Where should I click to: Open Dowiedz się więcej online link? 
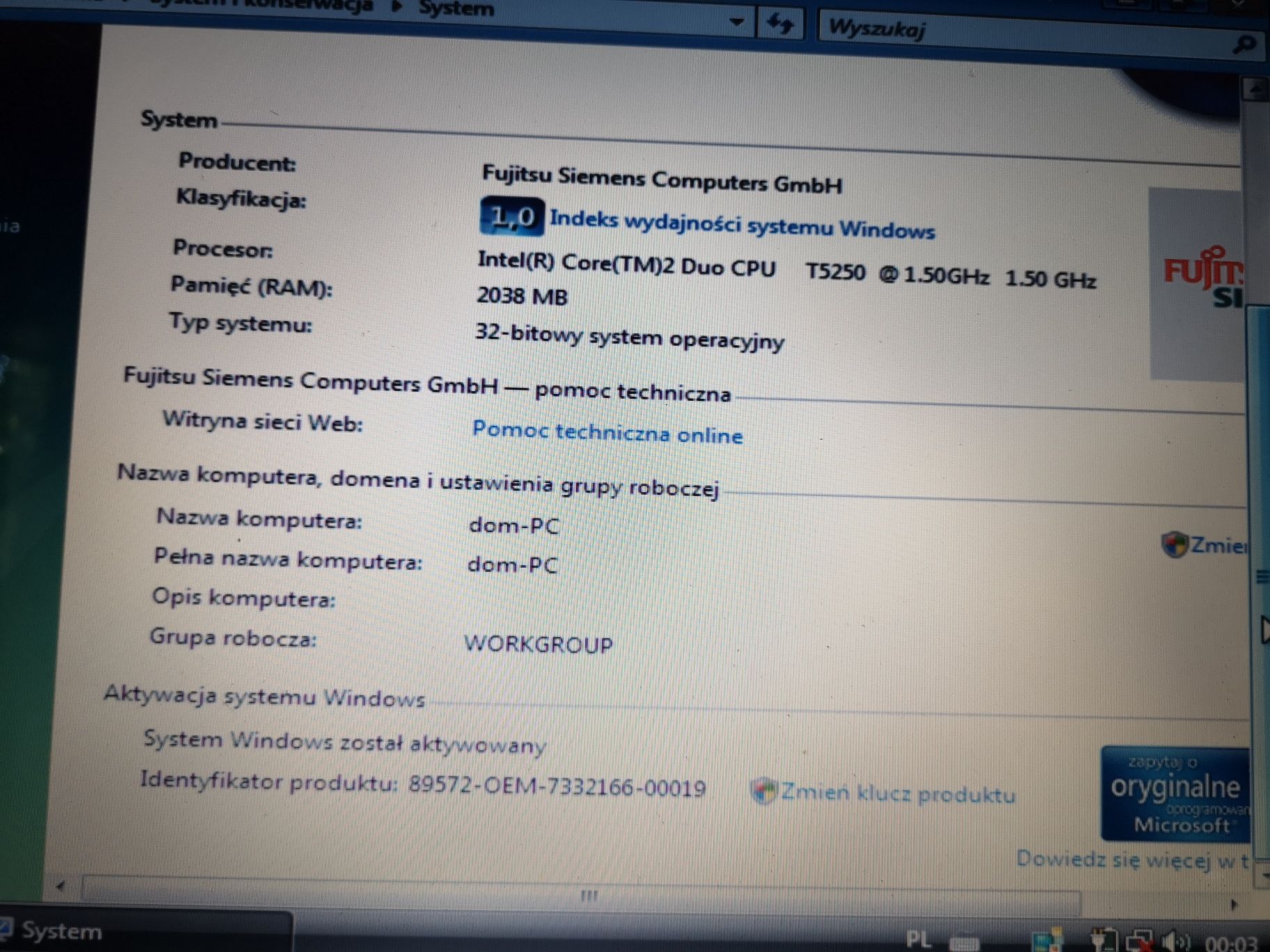tap(1132, 860)
